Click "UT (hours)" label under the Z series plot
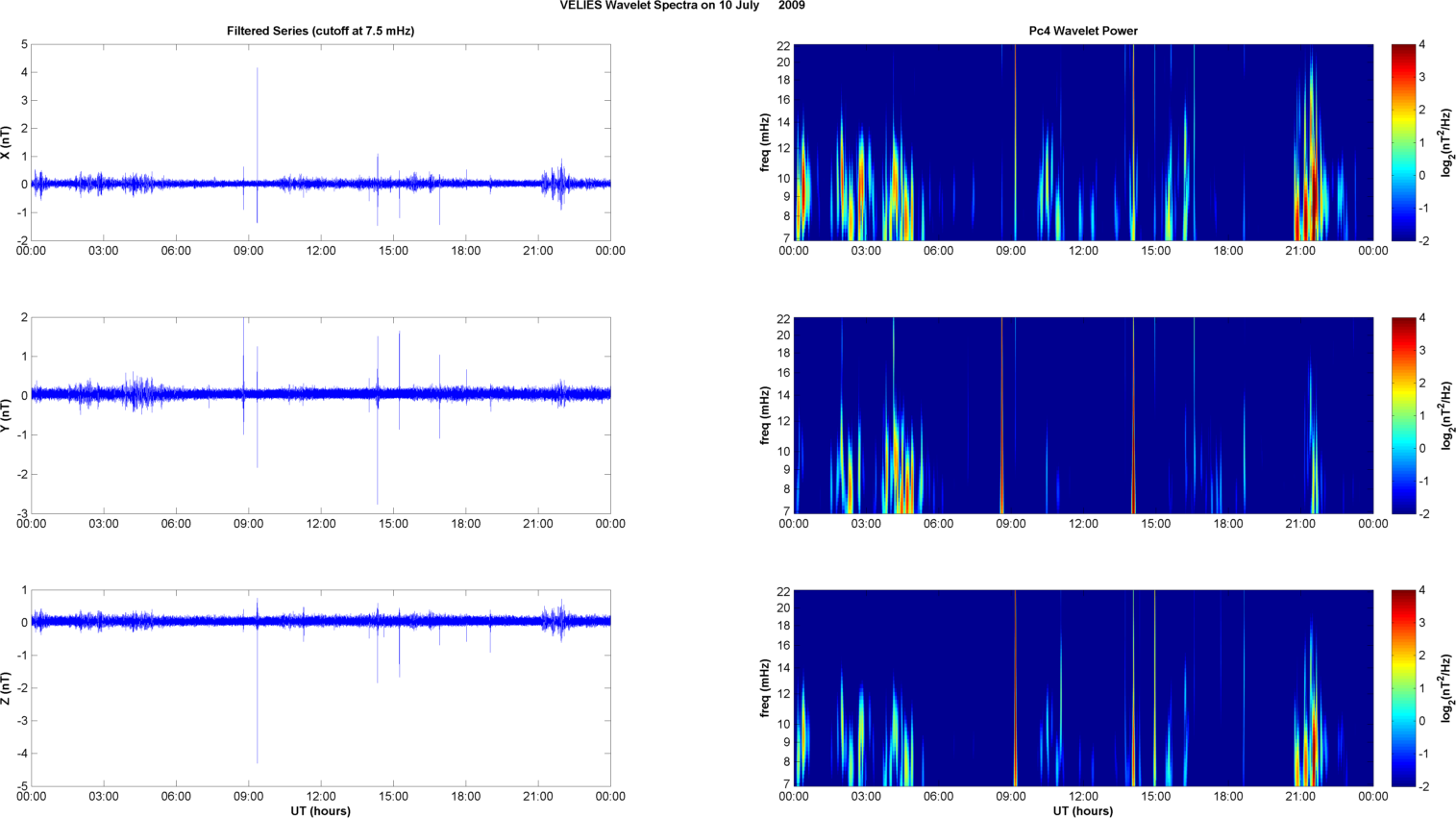The height and width of the screenshot is (818, 1456). point(320,810)
